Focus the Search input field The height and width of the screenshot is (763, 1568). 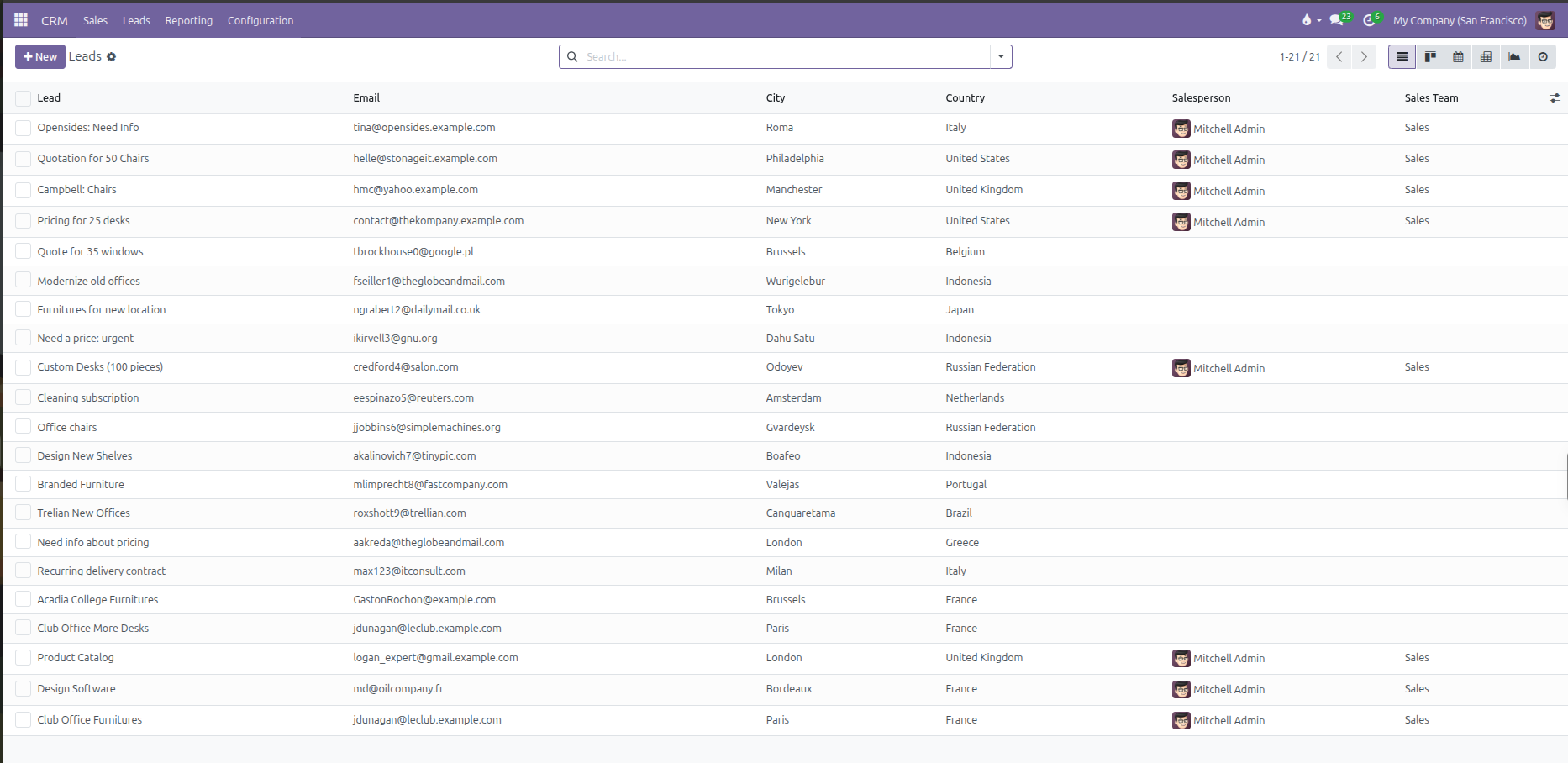click(787, 57)
